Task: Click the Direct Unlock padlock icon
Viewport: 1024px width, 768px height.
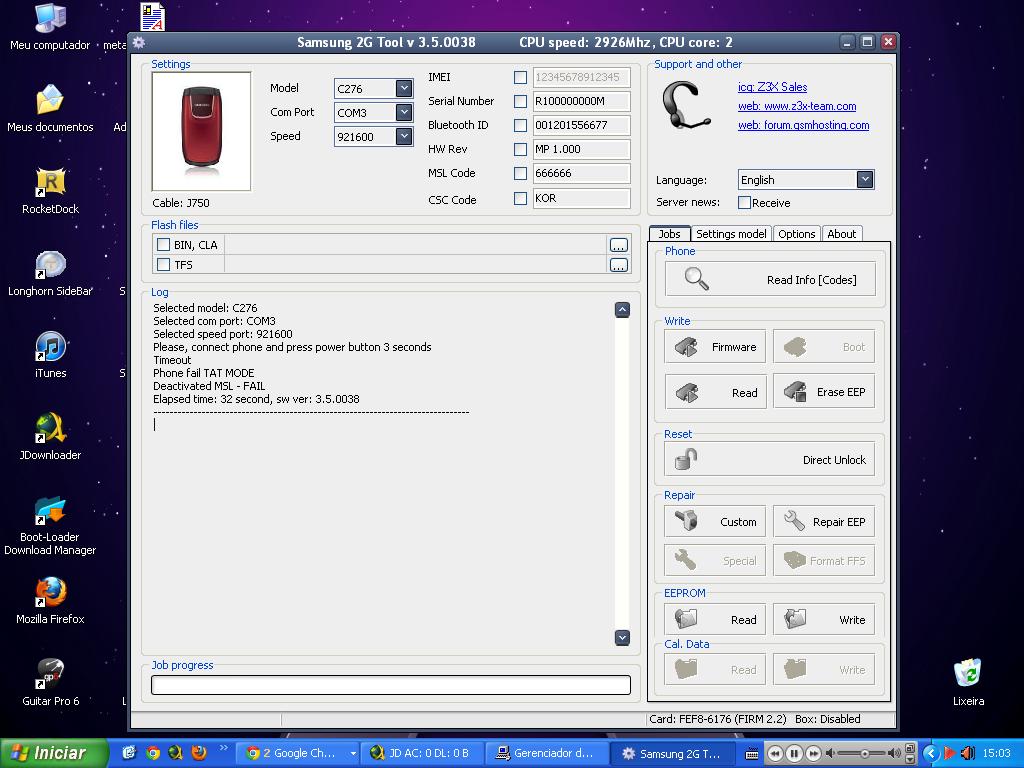Action: (686, 460)
